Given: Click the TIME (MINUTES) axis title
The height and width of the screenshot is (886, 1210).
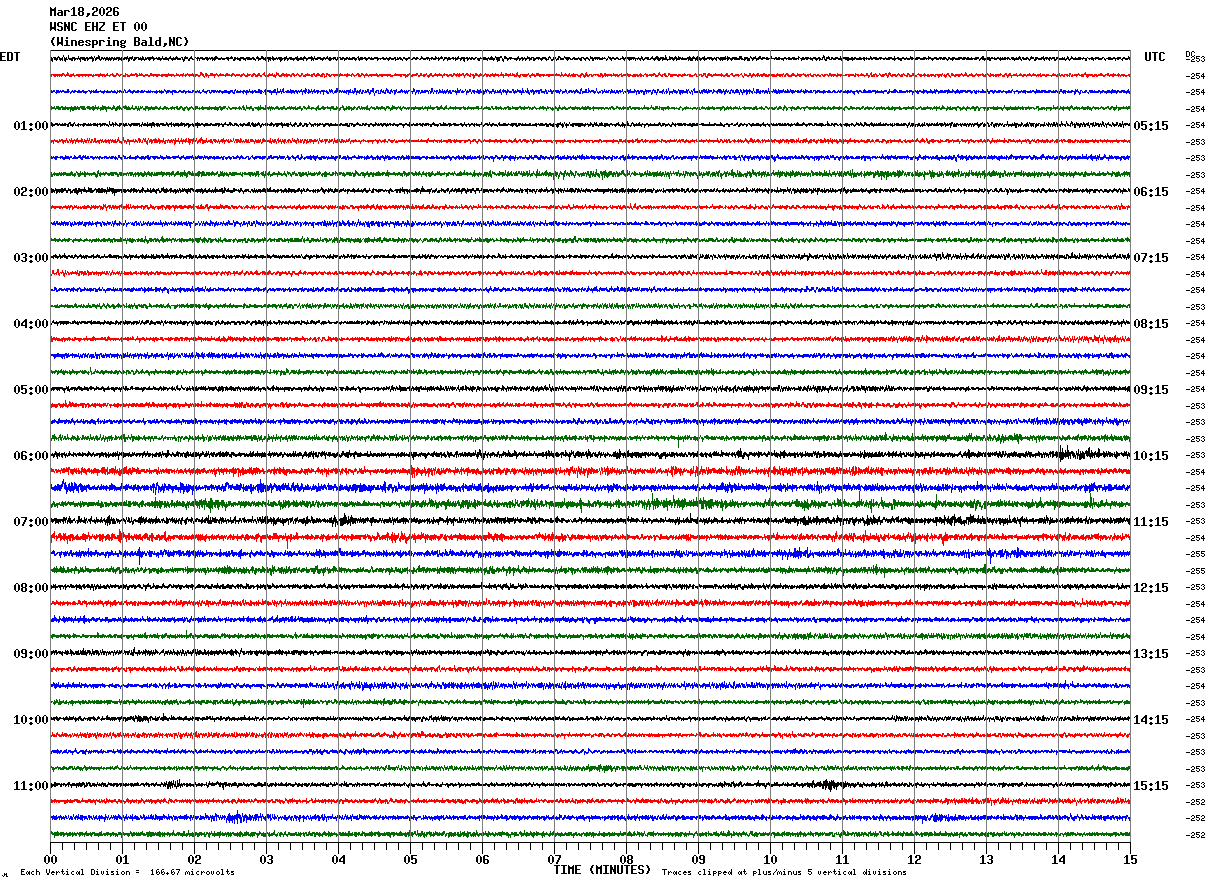Looking at the screenshot, I should pos(602,870).
